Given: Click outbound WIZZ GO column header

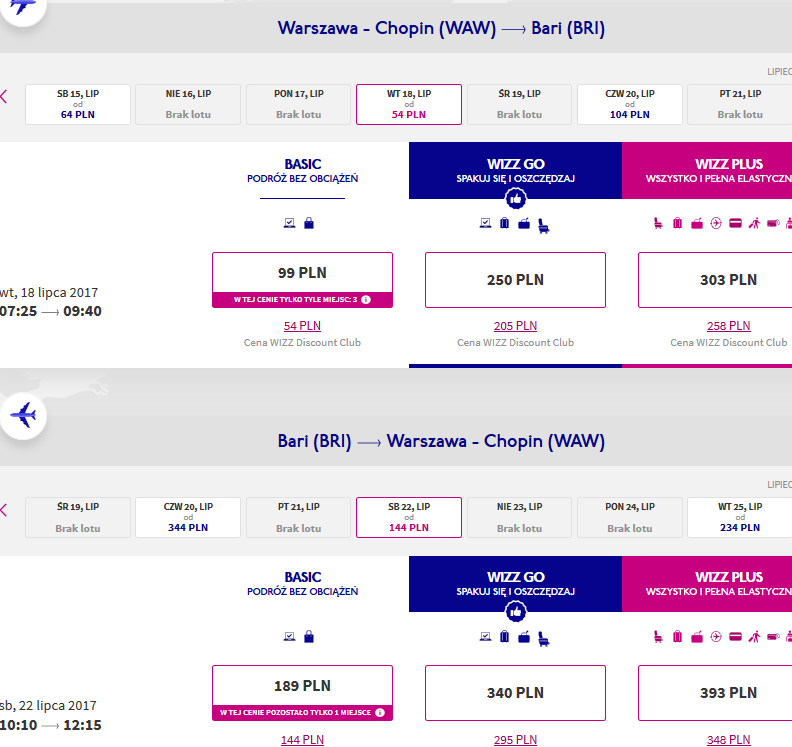Looking at the screenshot, I should (515, 170).
